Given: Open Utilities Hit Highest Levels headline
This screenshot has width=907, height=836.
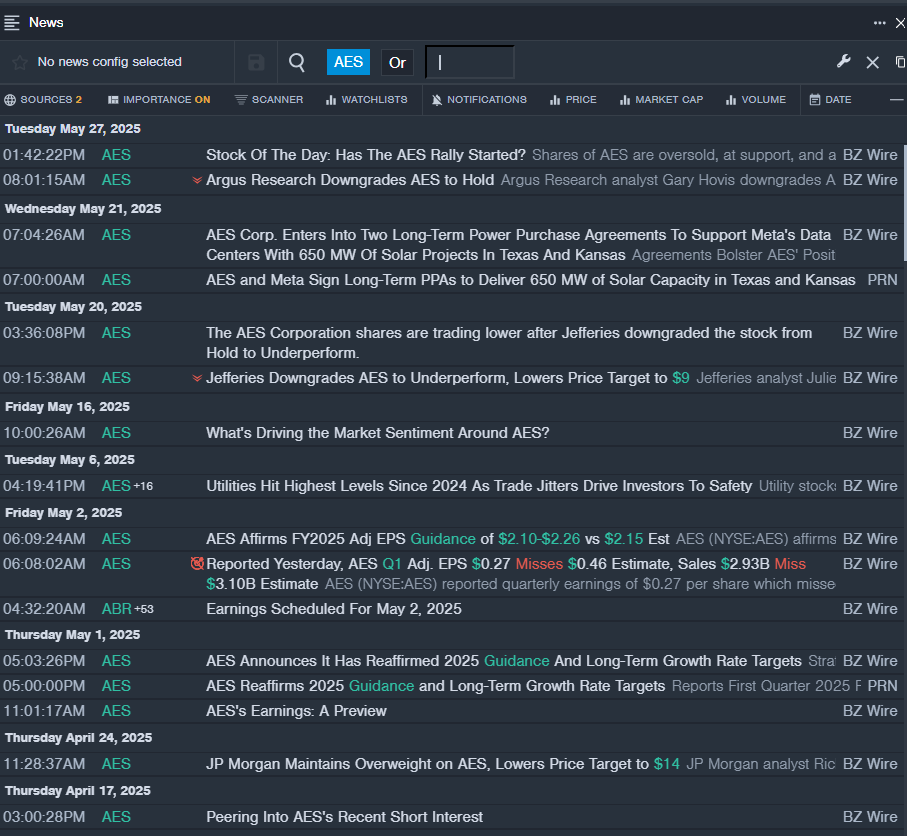Looking at the screenshot, I should tap(479, 486).
